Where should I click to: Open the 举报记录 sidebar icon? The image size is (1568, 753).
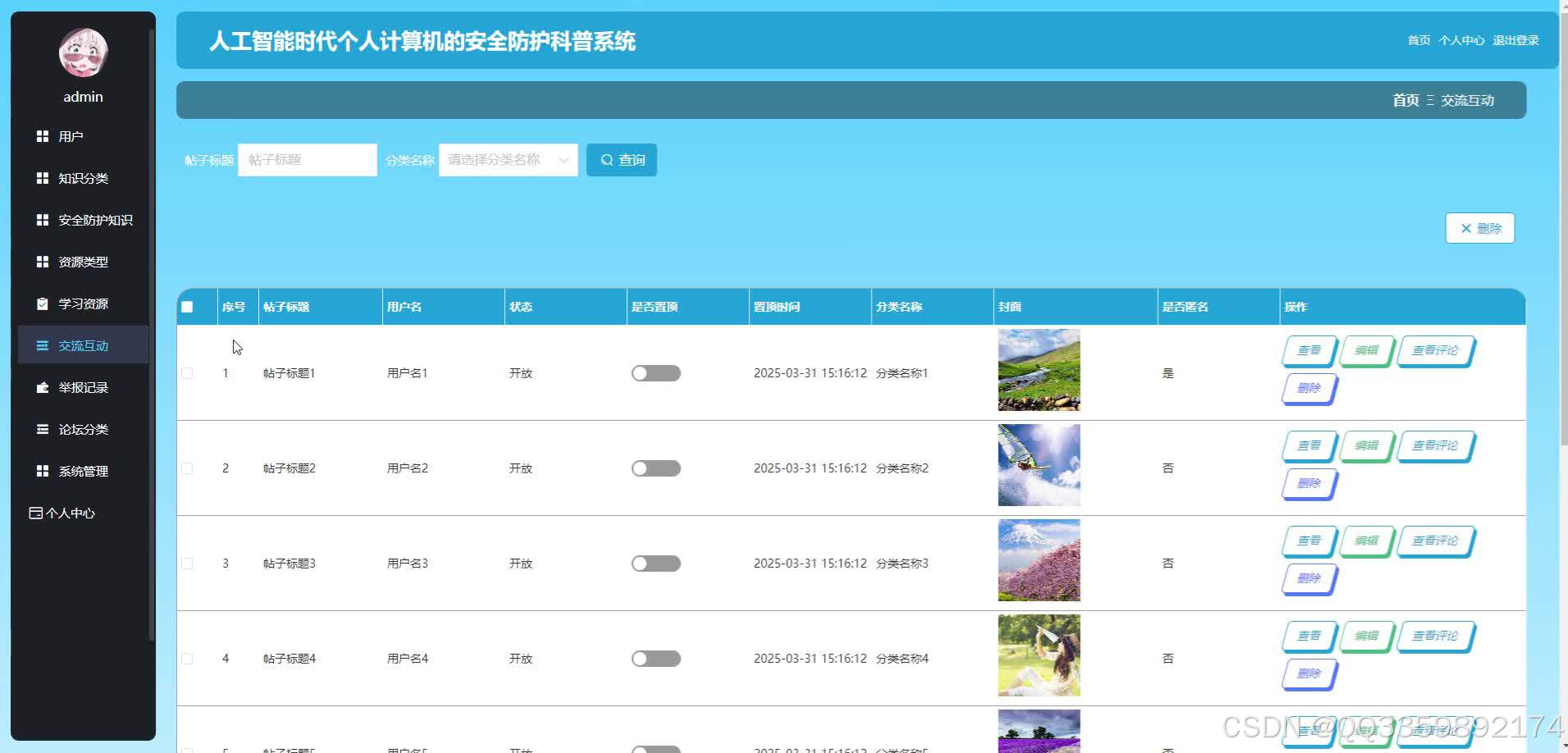pyautogui.click(x=43, y=387)
